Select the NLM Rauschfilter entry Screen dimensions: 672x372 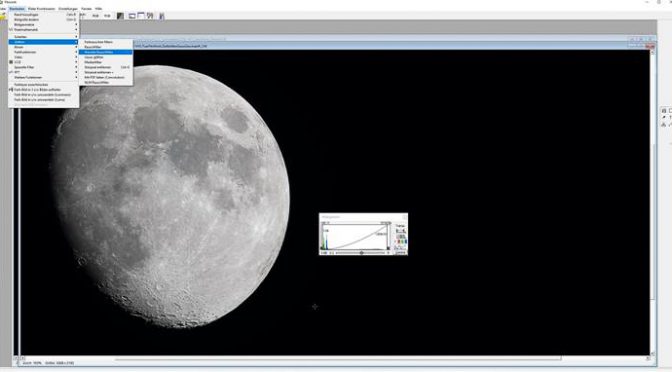click(105, 82)
